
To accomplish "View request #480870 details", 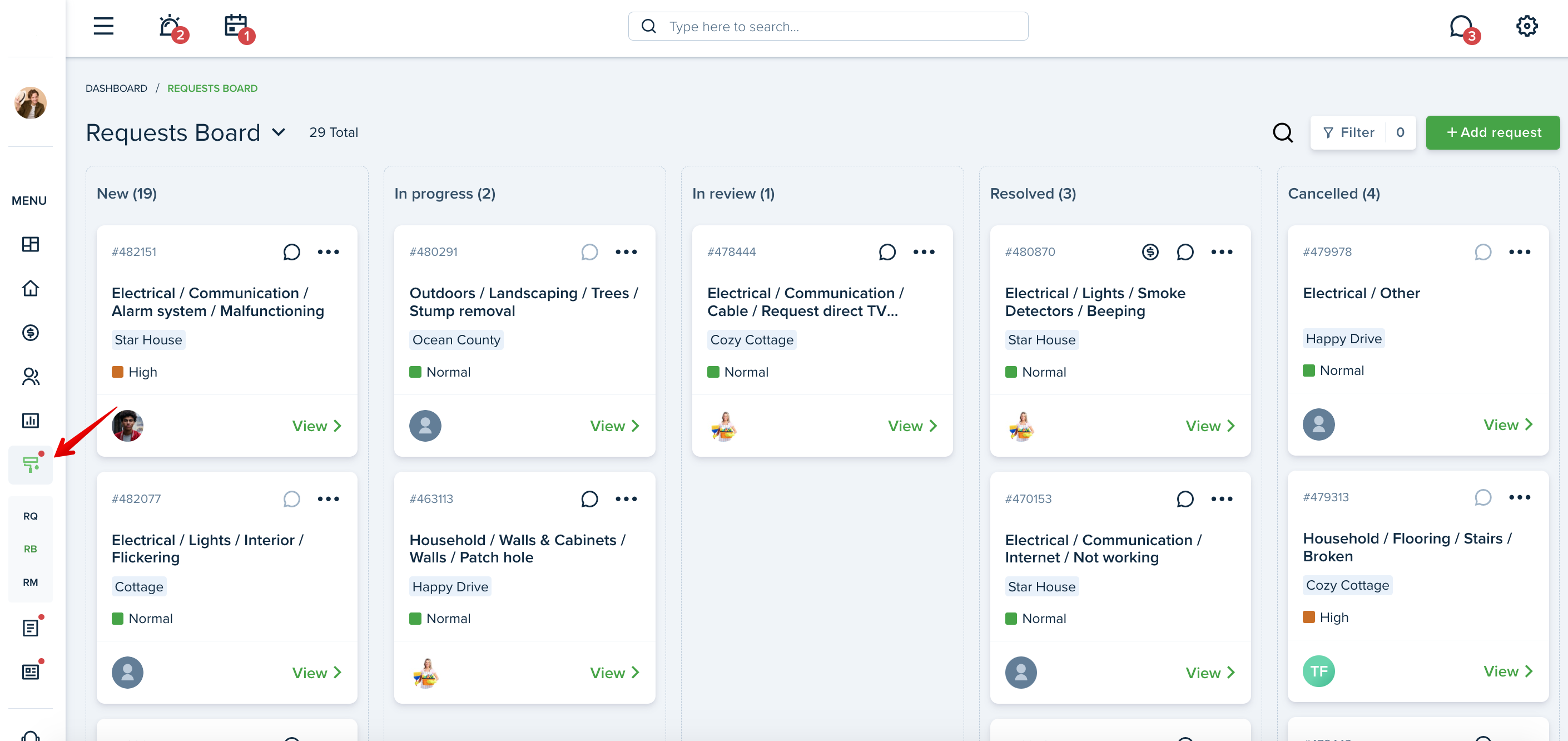I will pos(1209,426).
